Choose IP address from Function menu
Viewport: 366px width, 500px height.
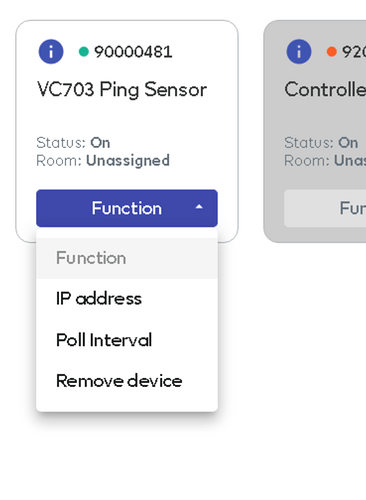point(127,299)
